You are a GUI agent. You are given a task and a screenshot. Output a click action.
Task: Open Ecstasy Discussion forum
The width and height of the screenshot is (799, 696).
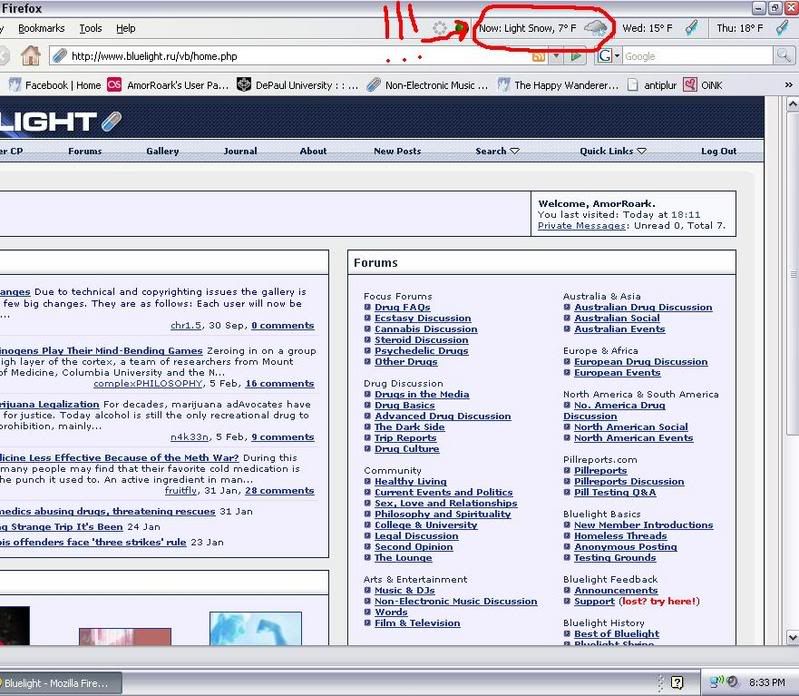click(x=423, y=318)
